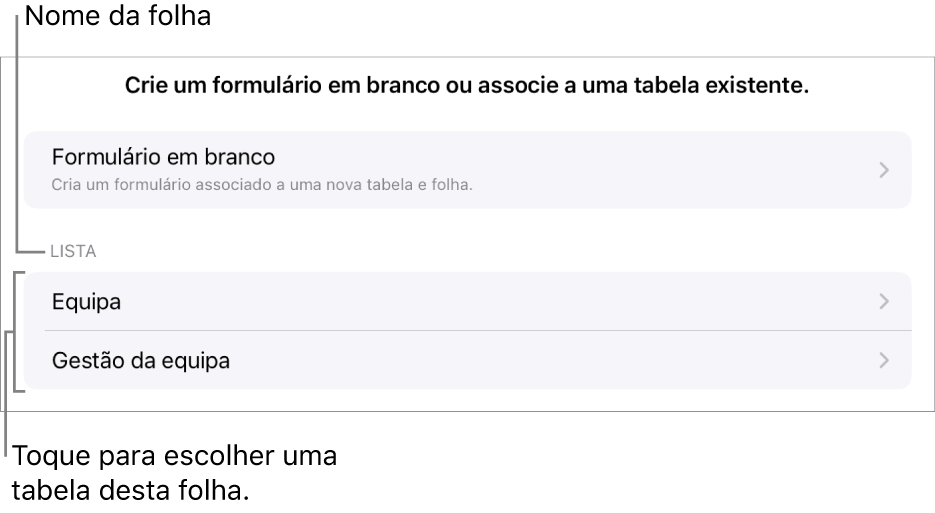Click the callout line leading to LISTA
This screenshot has height=513, width=935.
pos(18,140)
